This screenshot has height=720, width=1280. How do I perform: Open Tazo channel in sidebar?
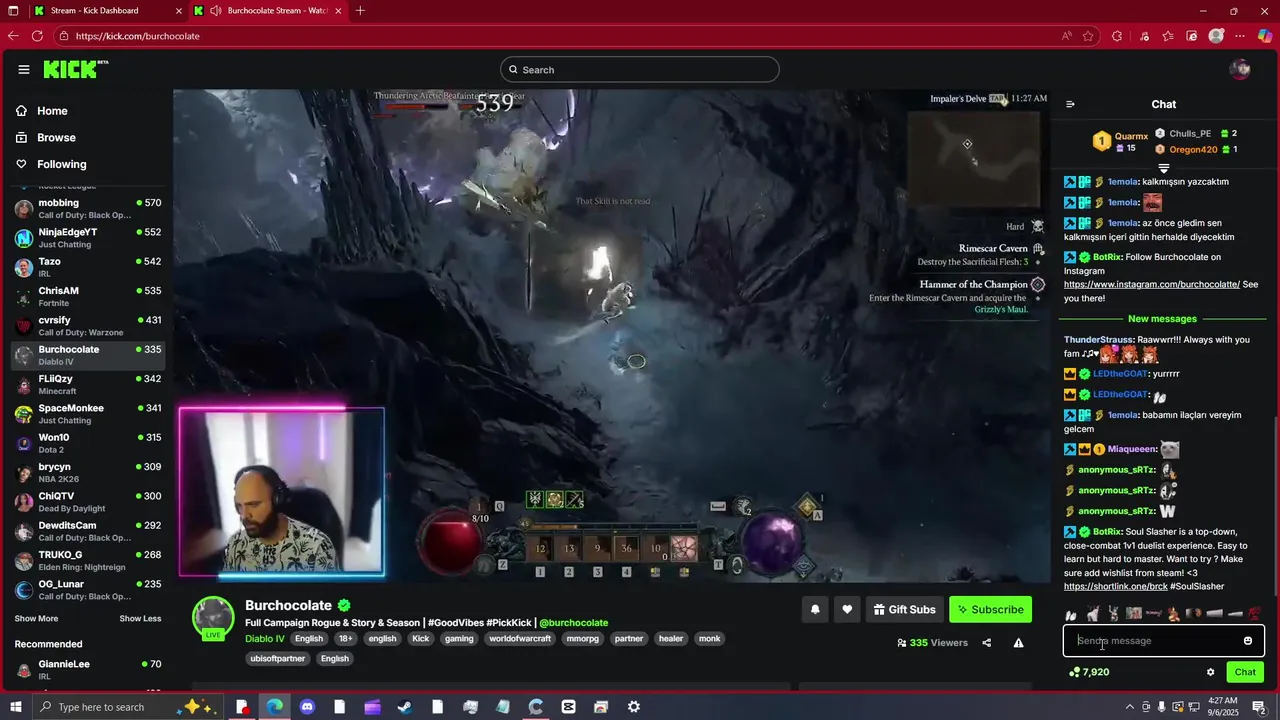[x=88, y=267]
